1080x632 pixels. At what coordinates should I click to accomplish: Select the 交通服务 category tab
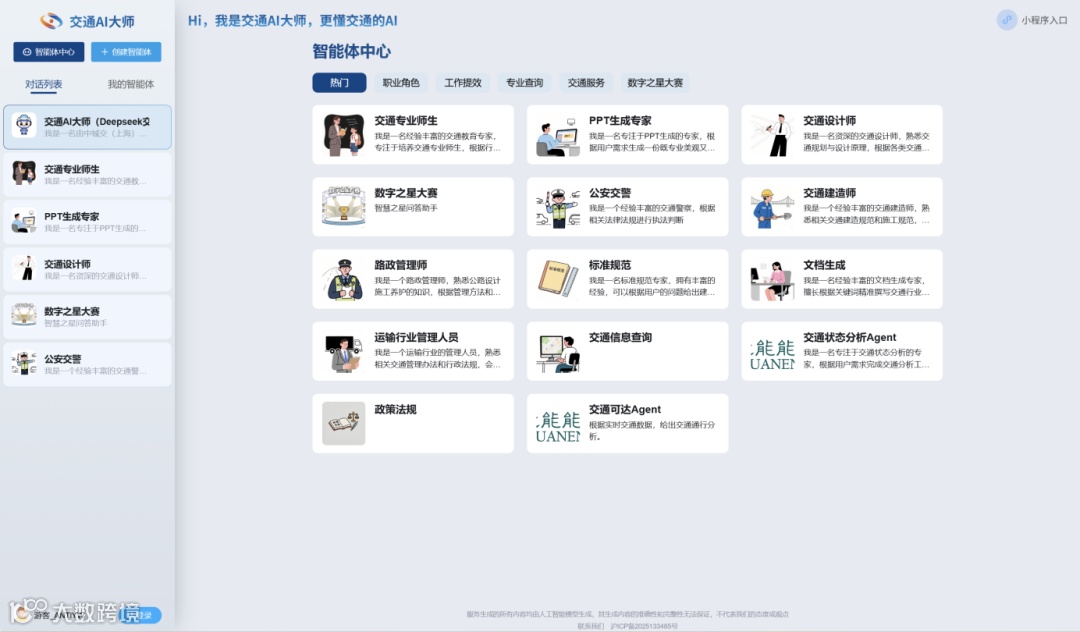point(586,83)
